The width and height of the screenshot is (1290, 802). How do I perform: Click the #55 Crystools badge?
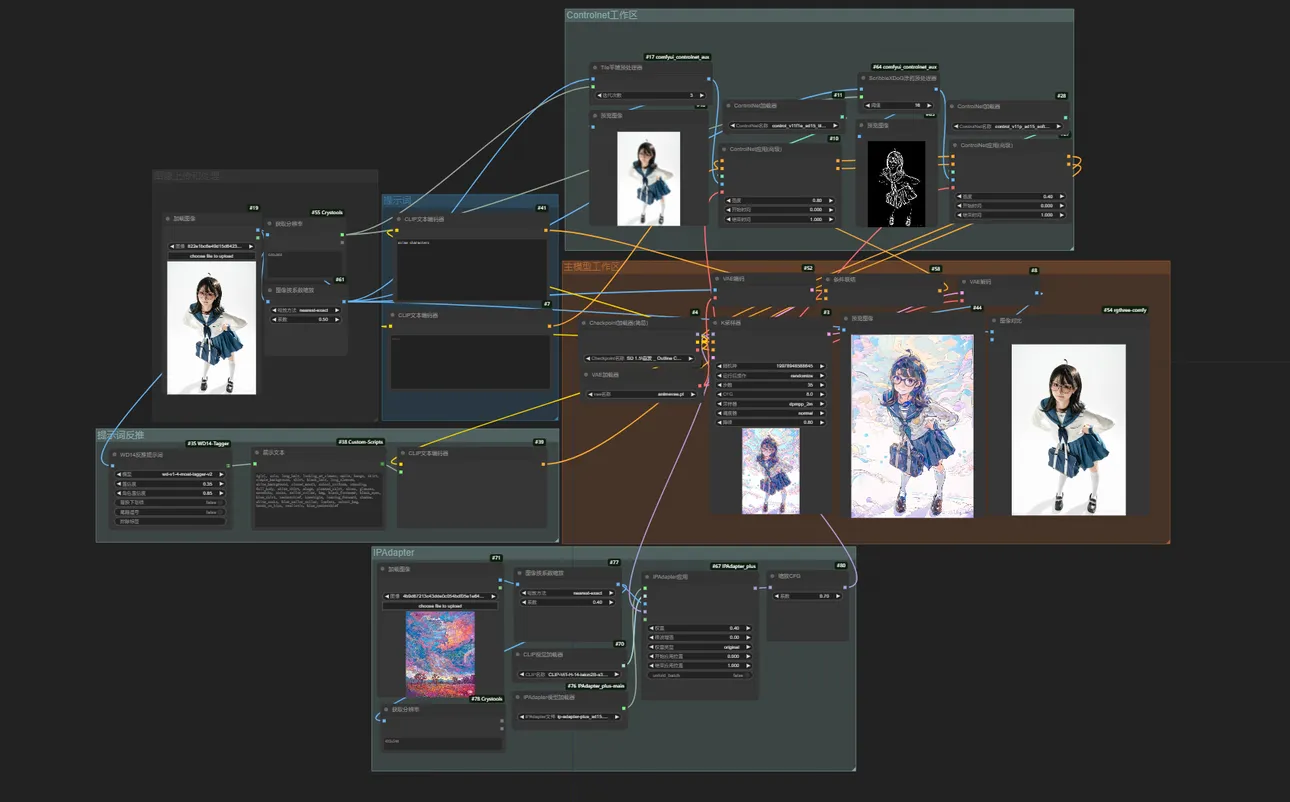click(327, 213)
